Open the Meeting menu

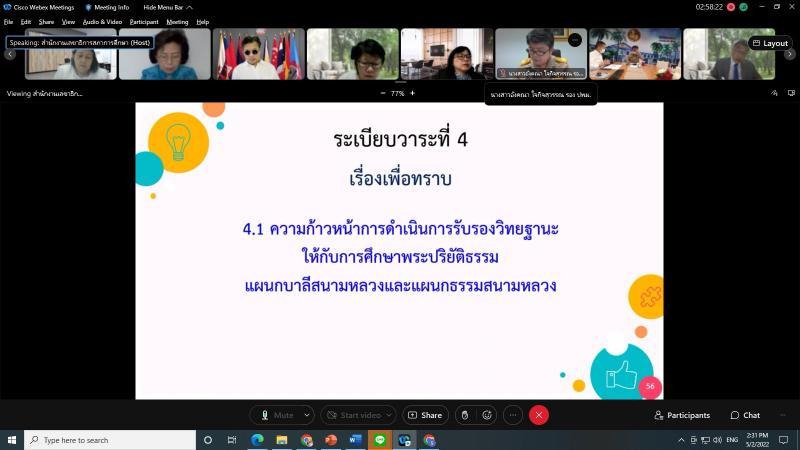[177, 22]
